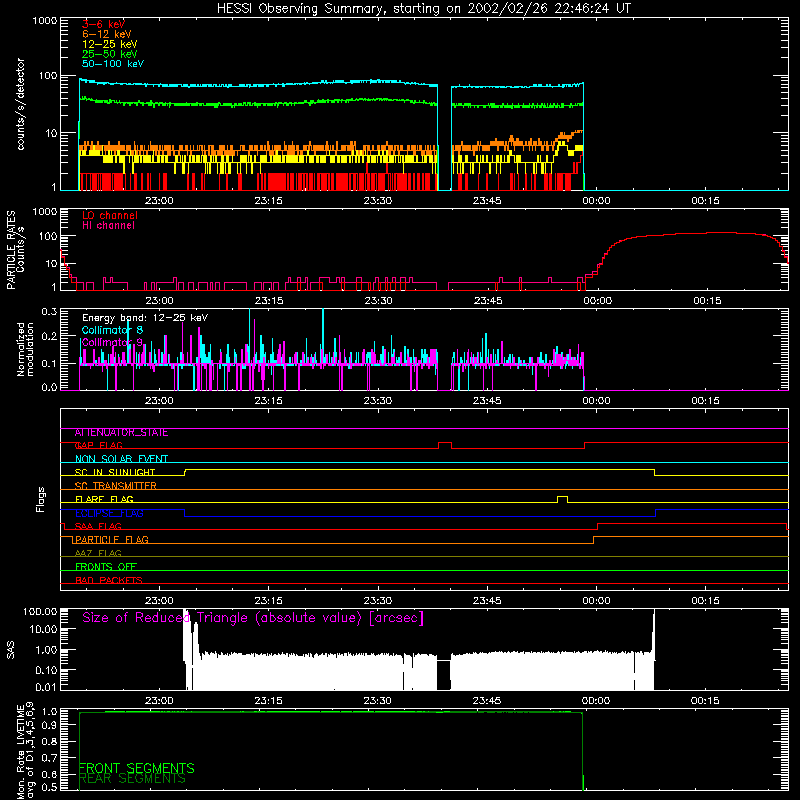Image resolution: width=800 pixels, height=800 pixels.
Task: Click the PARTICLE_FLAG label
Action: pos(112,540)
